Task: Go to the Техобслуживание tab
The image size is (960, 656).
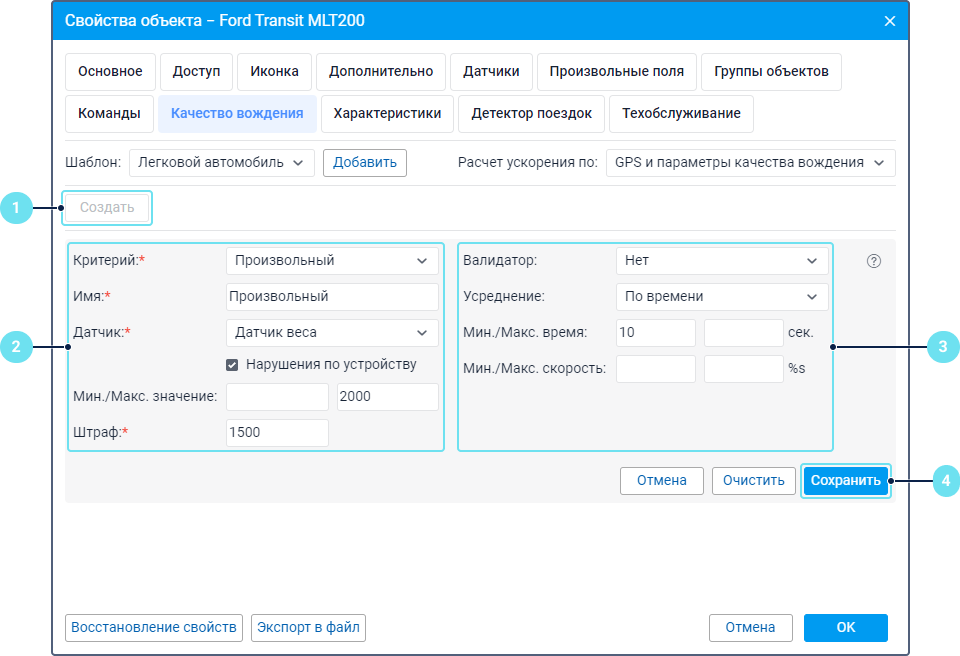Action: [x=681, y=114]
